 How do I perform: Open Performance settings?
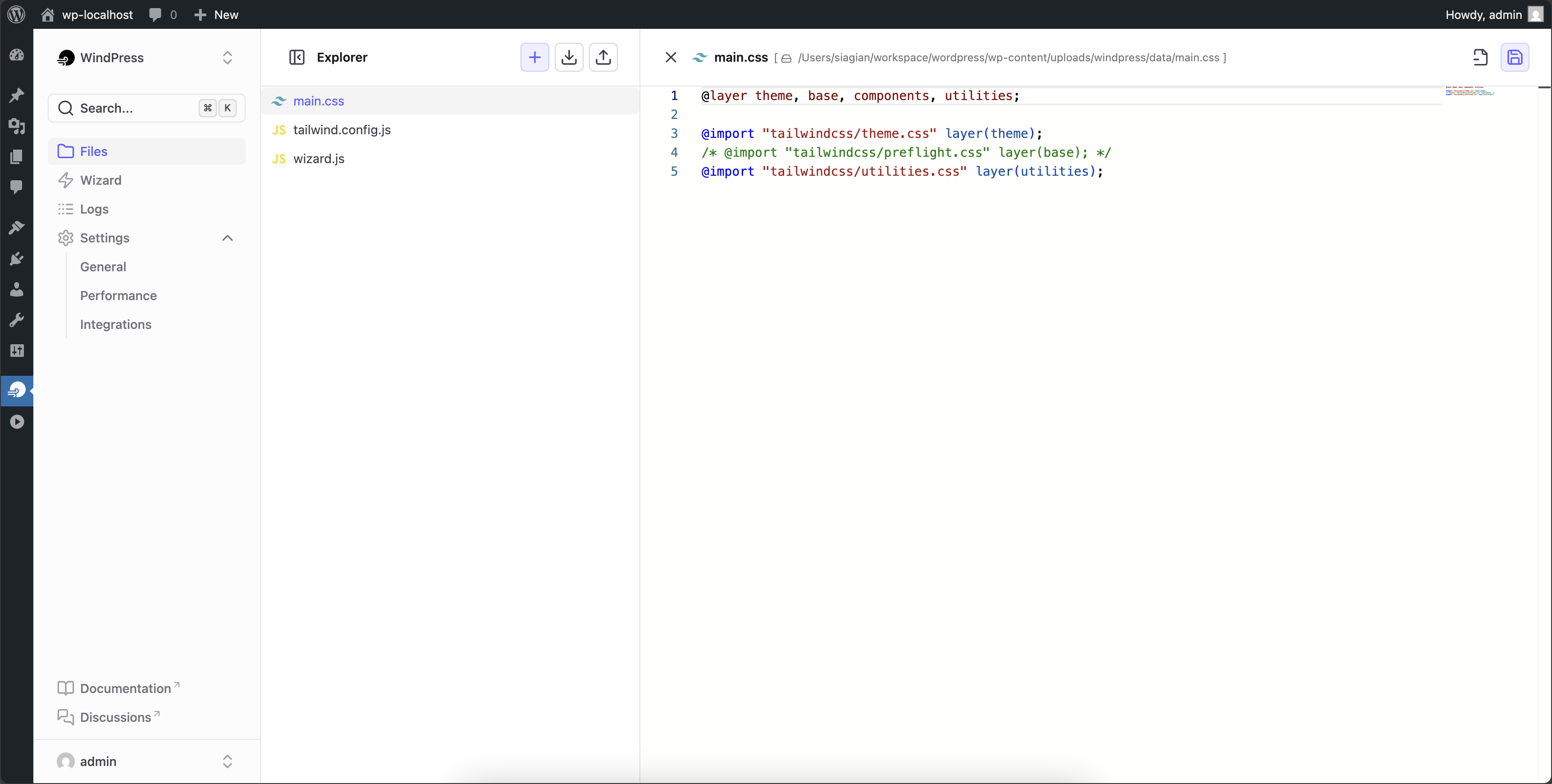click(118, 296)
